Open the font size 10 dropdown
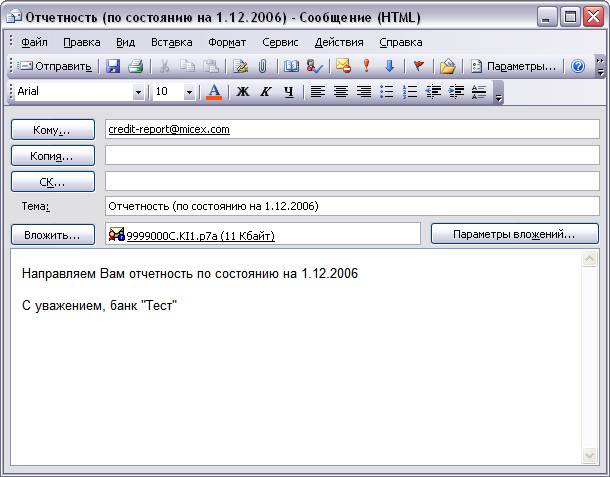610x477 pixels. [x=189, y=92]
